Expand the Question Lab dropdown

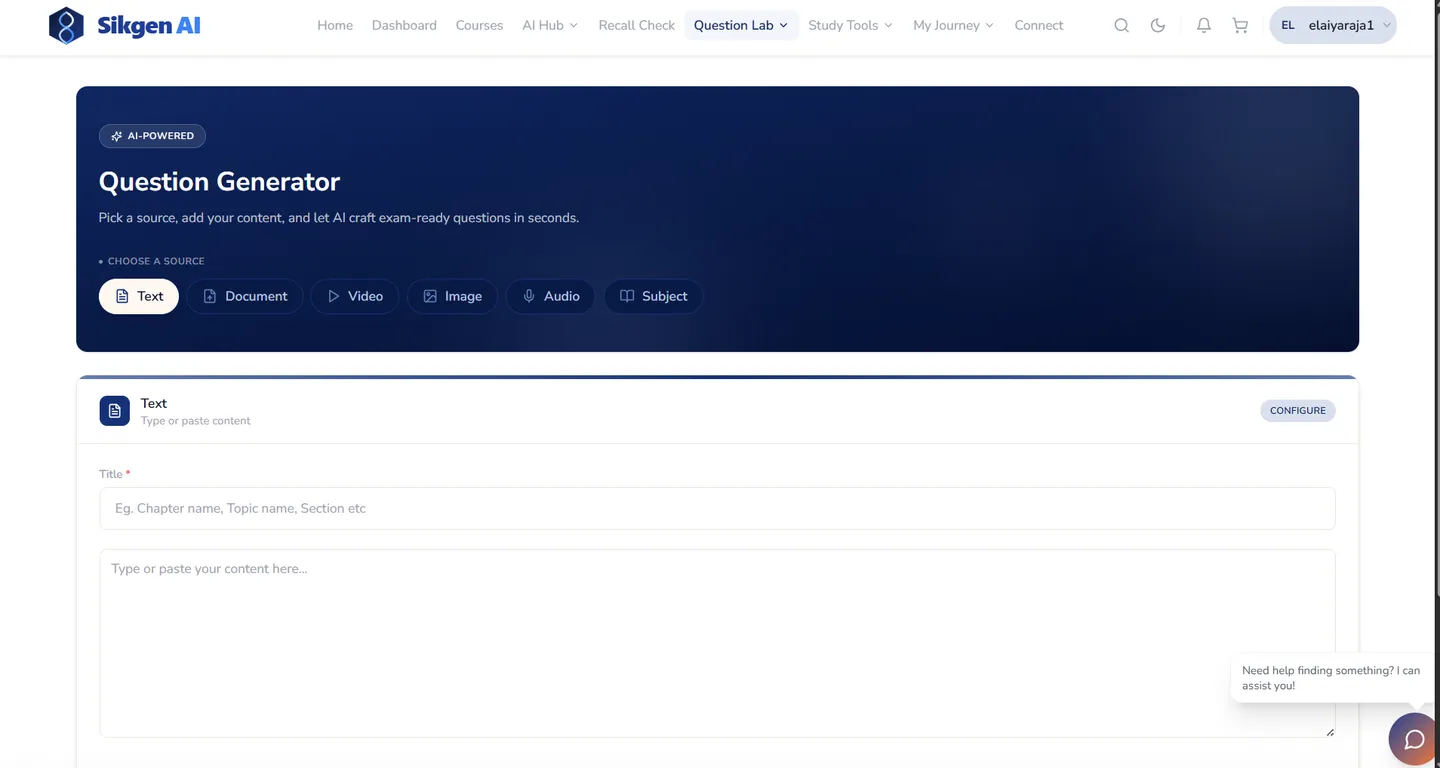point(741,26)
